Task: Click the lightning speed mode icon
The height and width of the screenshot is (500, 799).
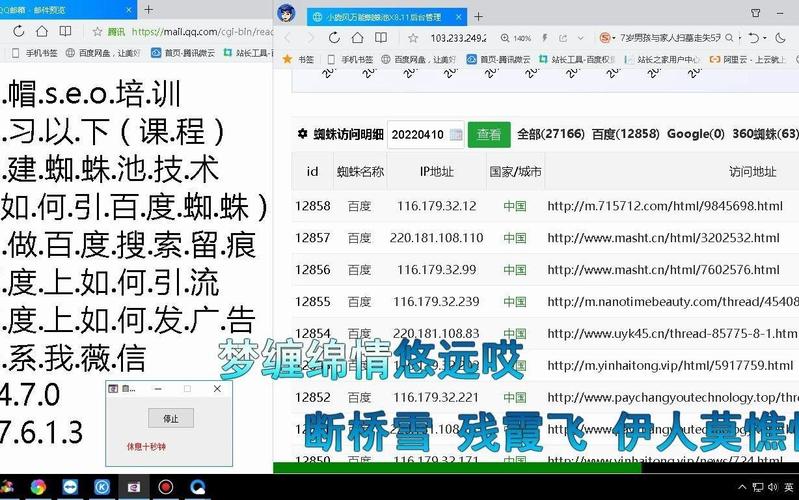Action: (545, 38)
